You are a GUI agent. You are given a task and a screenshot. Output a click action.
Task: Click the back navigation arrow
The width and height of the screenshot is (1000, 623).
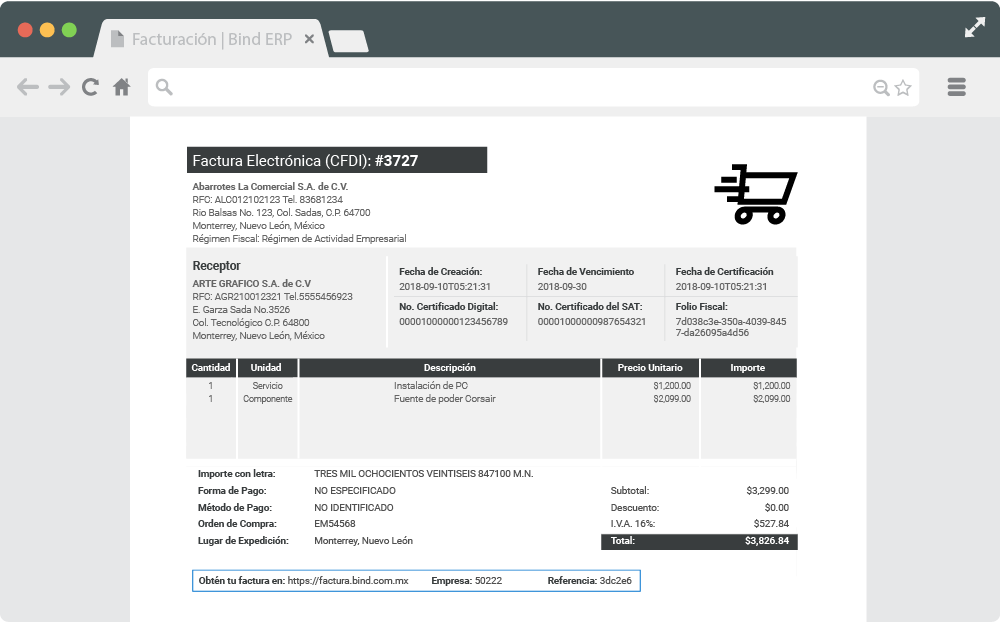[x=28, y=87]
